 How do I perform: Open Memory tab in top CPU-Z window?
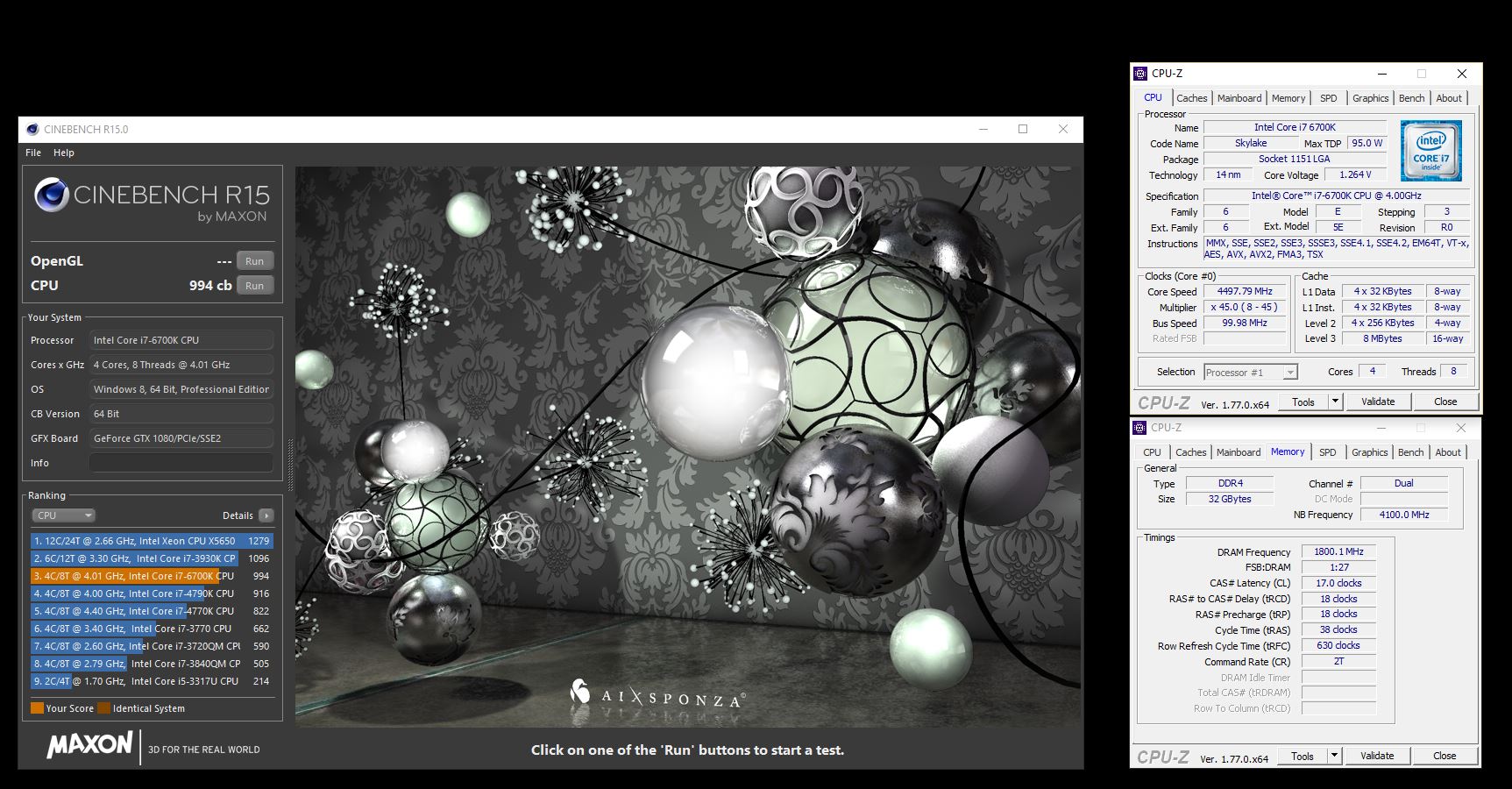coord(1288,98)
